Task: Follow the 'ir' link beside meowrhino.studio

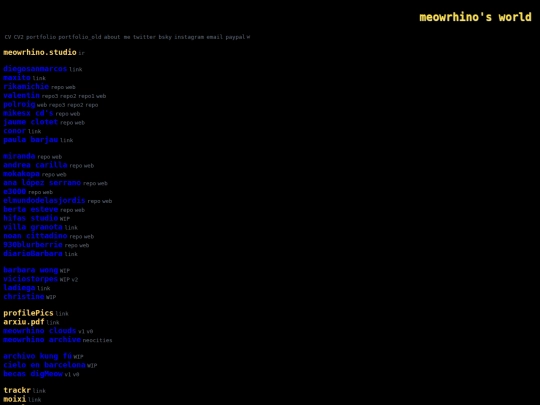Action: pyautogui.click(x=81, y=53)
